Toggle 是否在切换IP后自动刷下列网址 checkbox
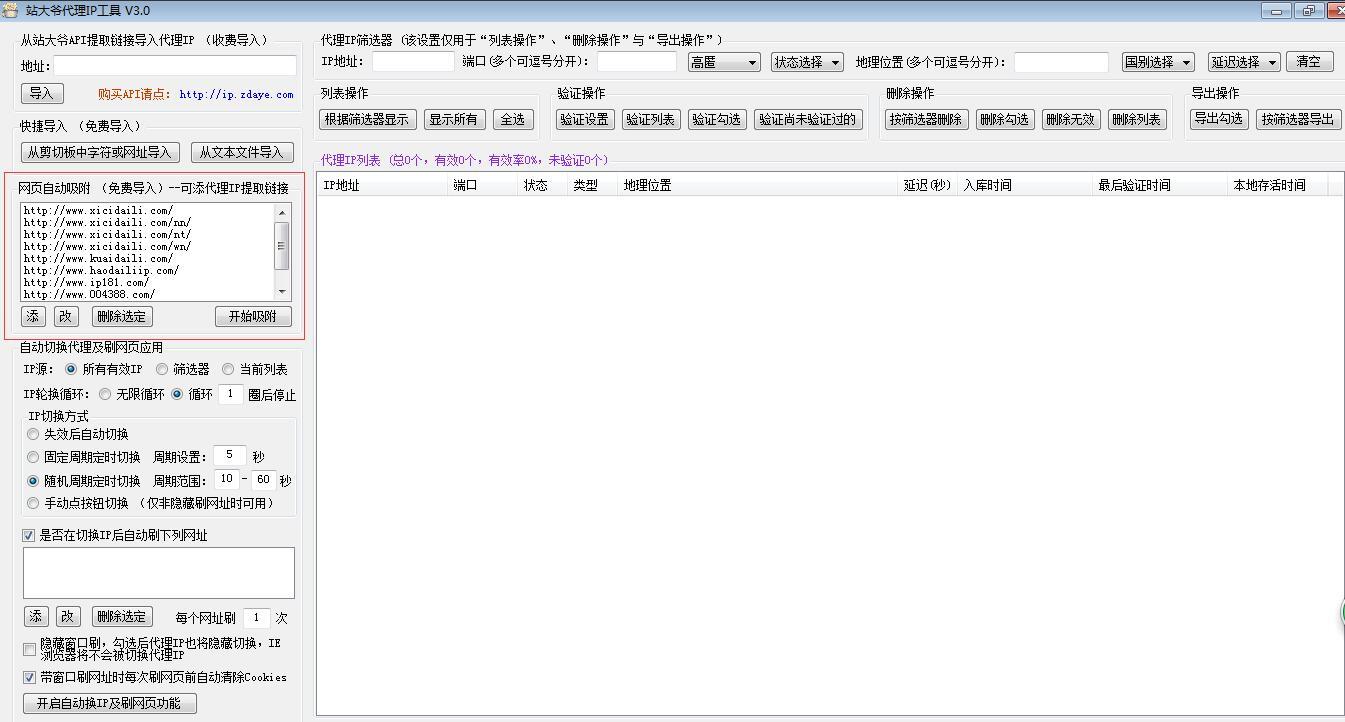The width and height of the screenshot is (1345, 722). [x=29, y=535]
